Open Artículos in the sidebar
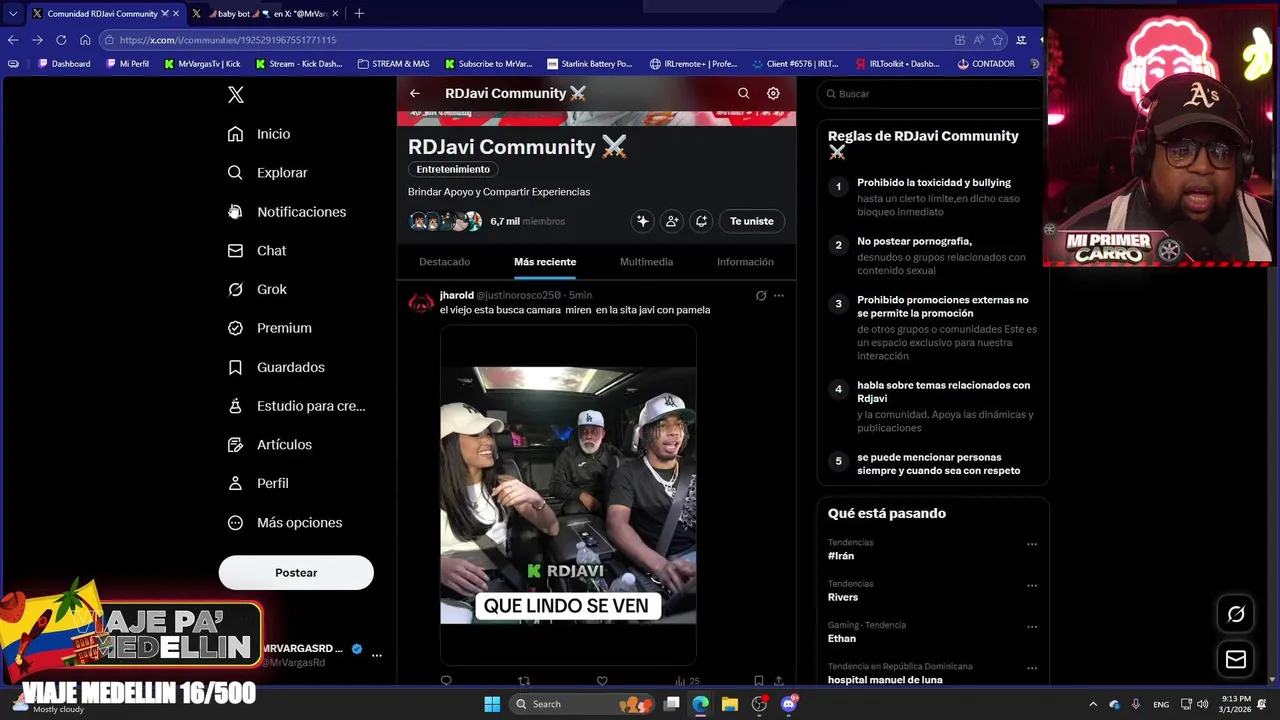1280x720 pixels. pyautogui.click(x=269, y=445)
